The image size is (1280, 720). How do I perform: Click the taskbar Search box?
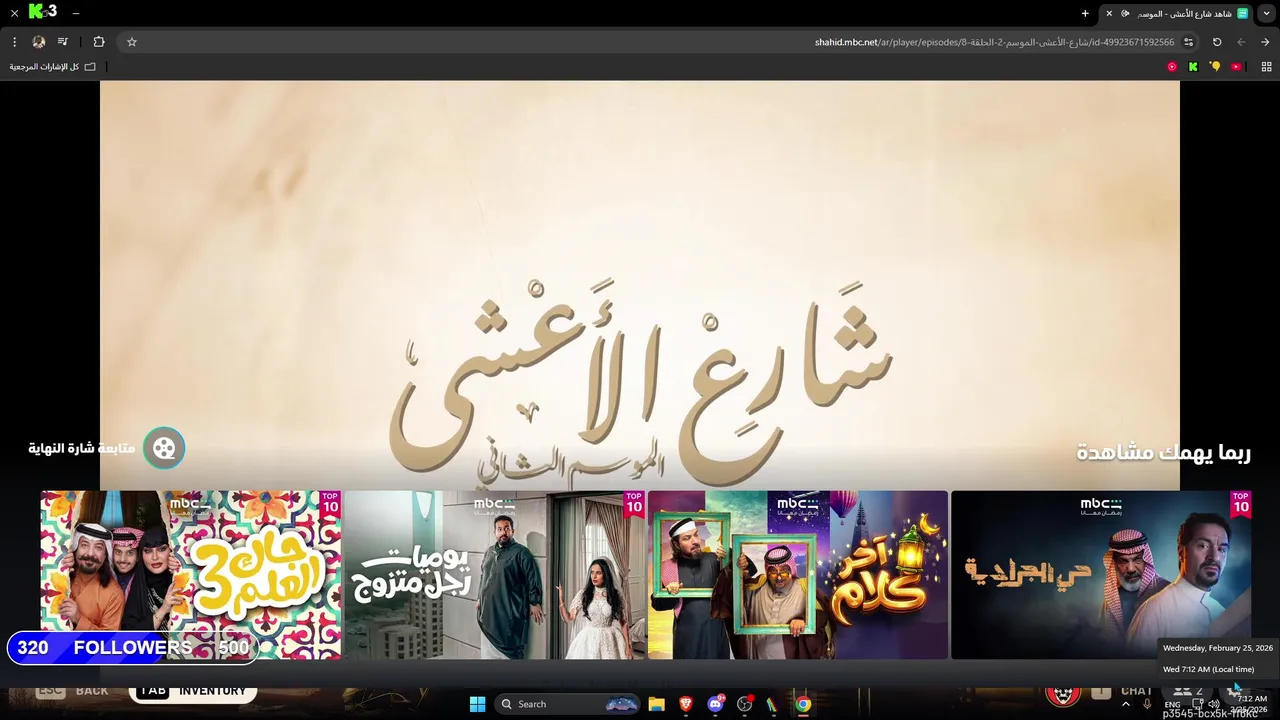tap(566, 704)
